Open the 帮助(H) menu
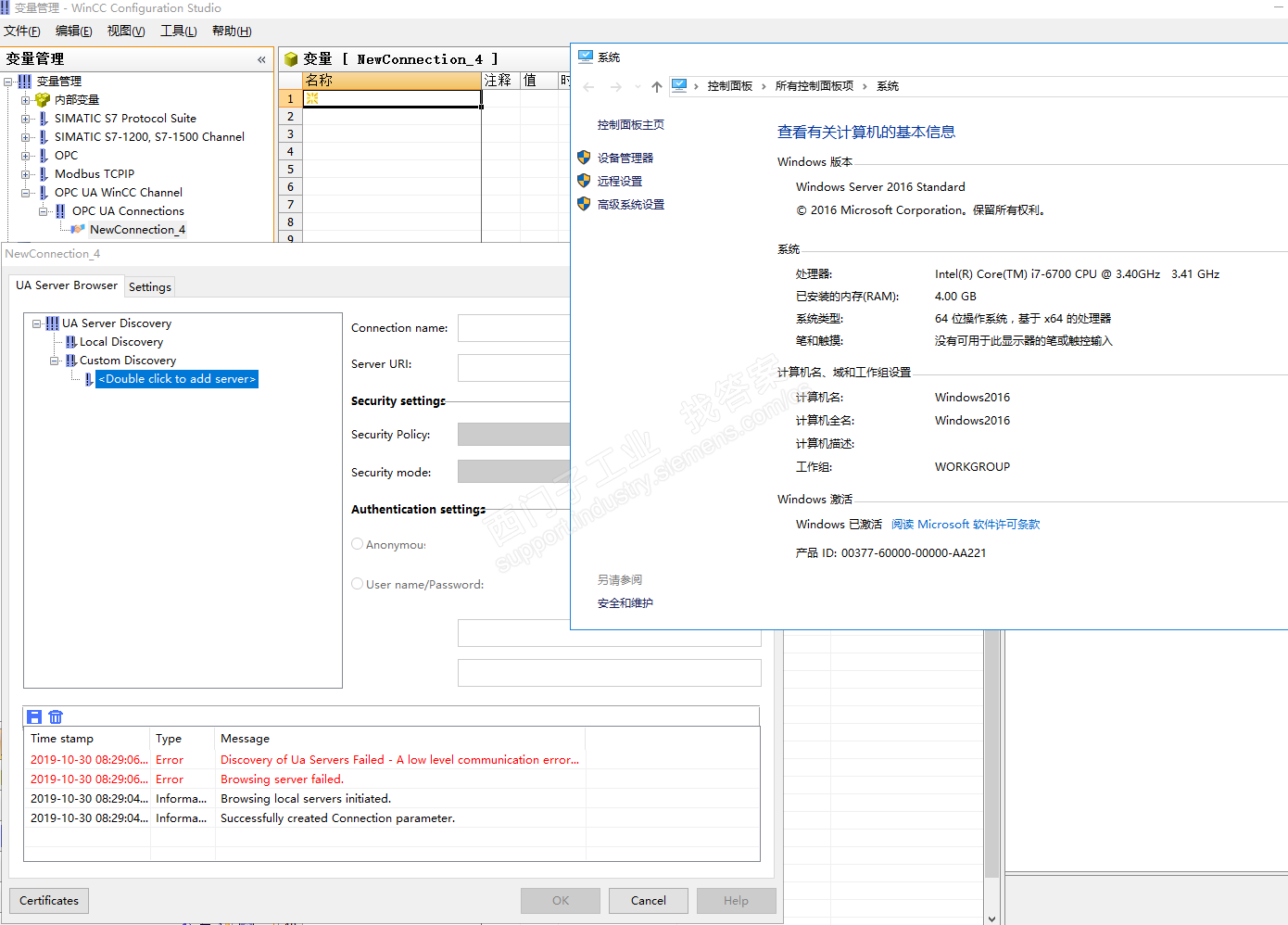This screenshot has height=925, width=1288. click(232, 31)
